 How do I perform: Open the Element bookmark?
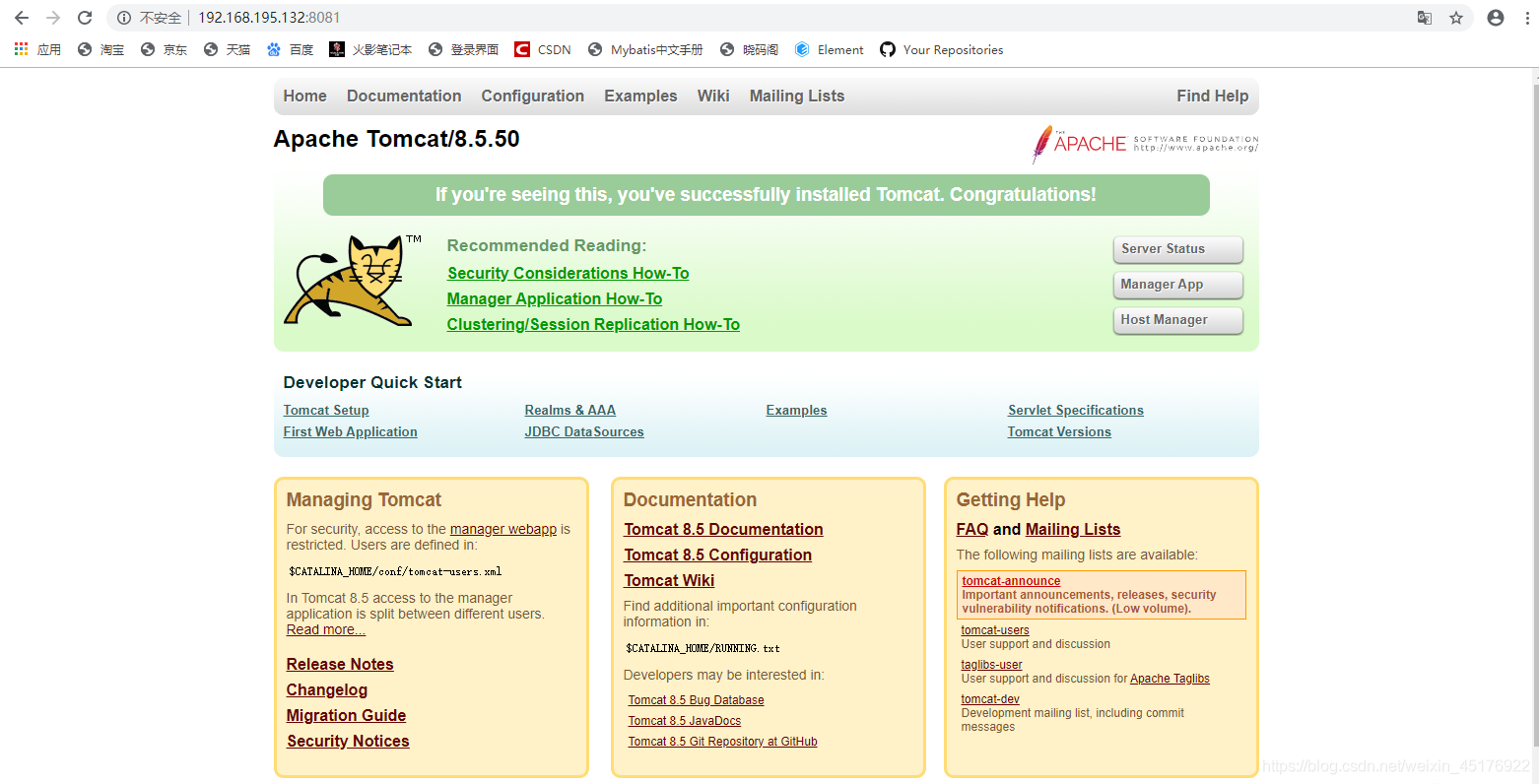click(x=829, y=49)
